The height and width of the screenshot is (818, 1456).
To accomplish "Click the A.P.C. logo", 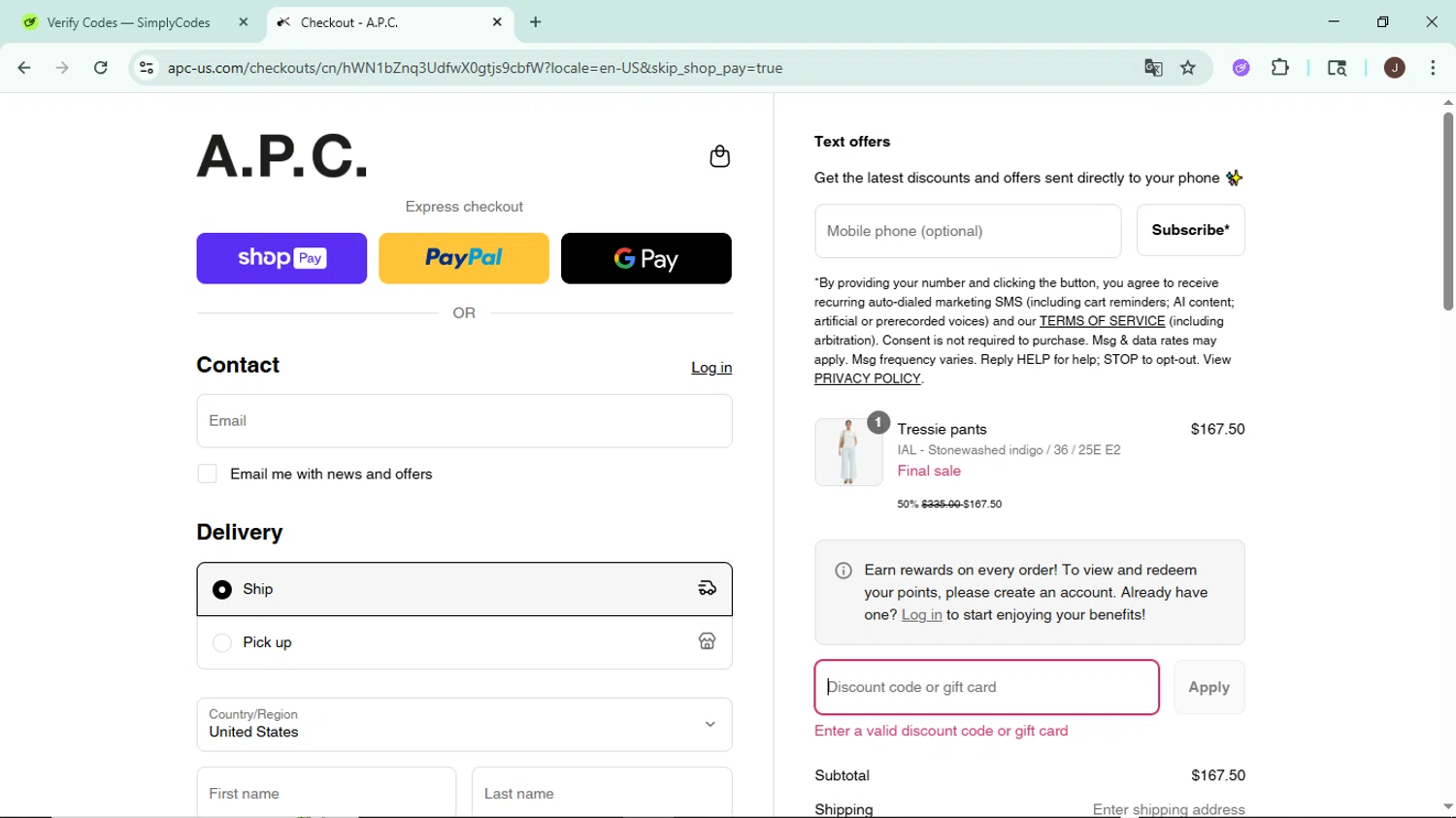I will (282, 156).
